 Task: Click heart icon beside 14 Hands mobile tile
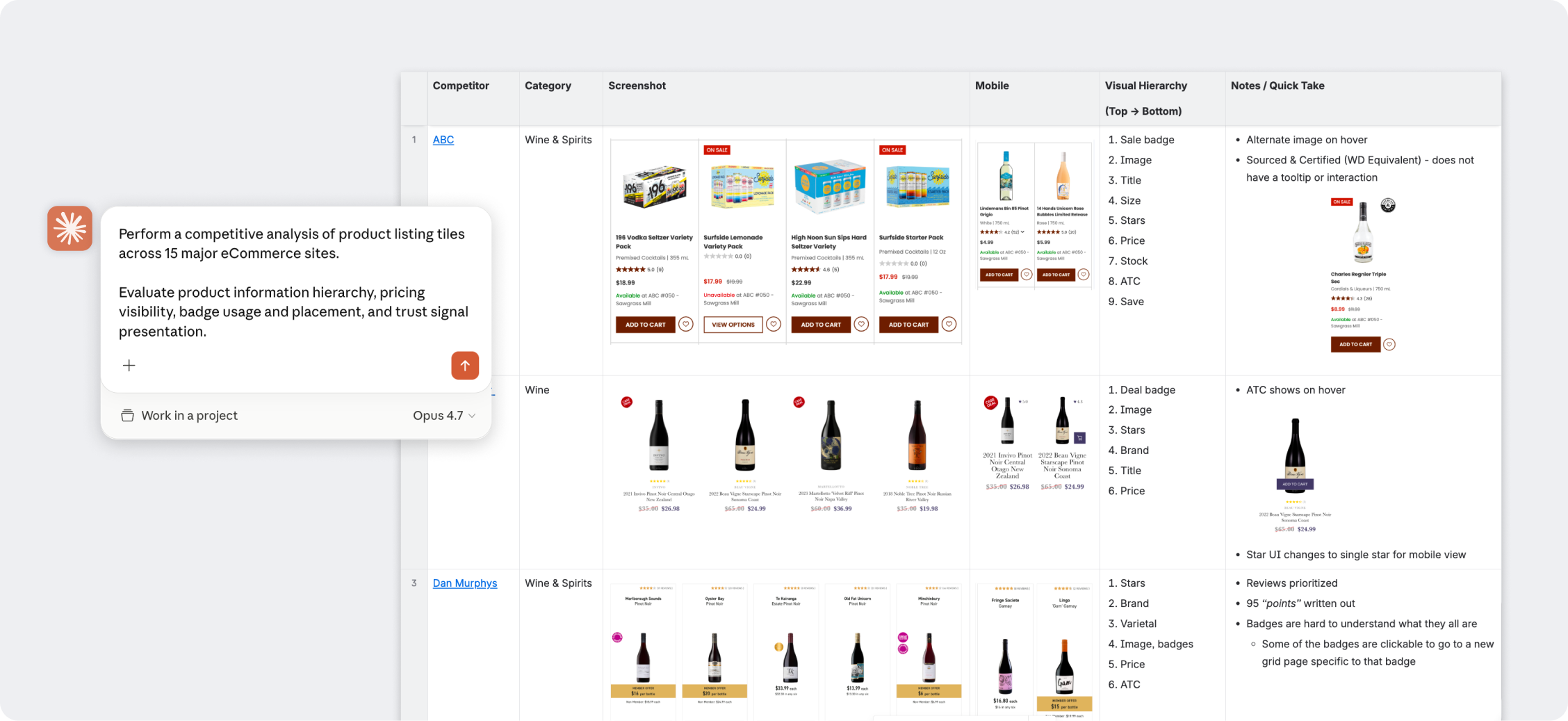point(1084,275)
